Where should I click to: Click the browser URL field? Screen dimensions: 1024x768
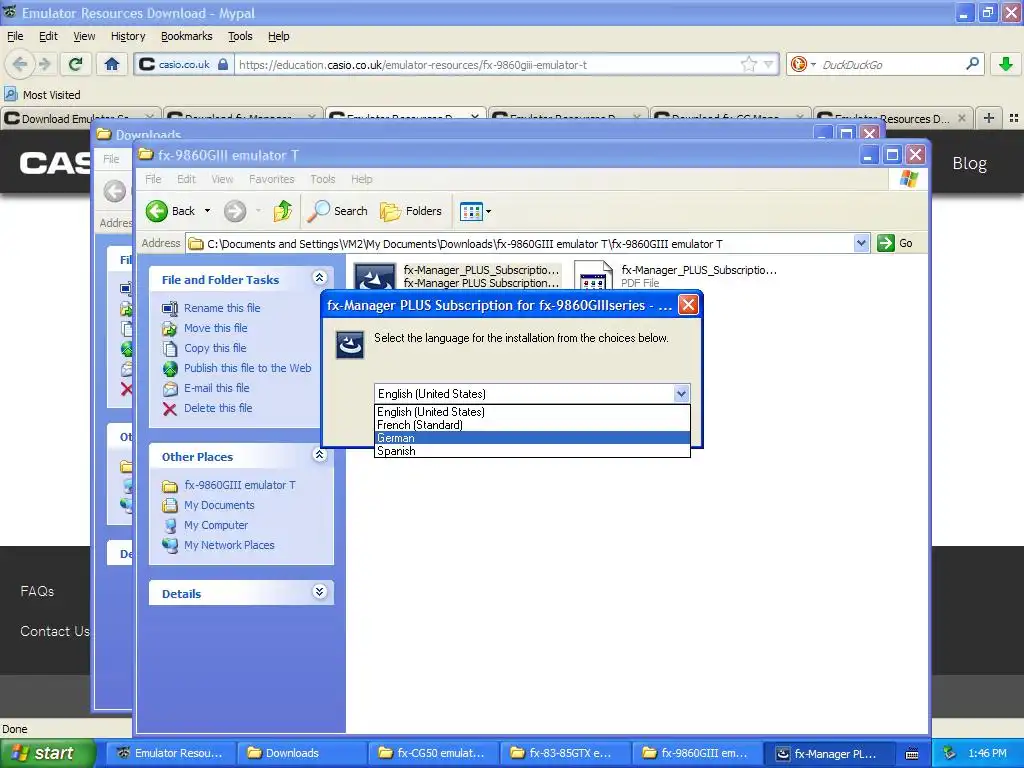pos(488,65)
